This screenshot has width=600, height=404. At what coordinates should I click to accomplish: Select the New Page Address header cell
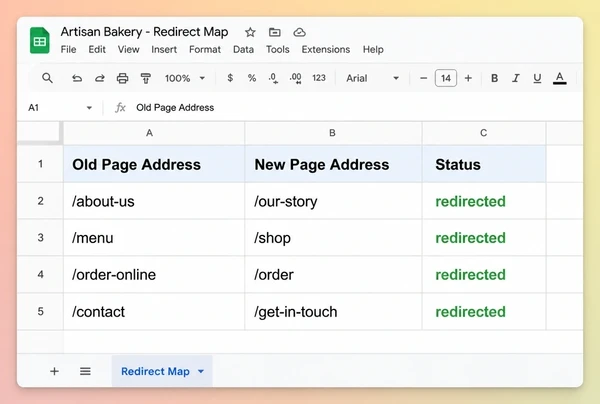click(333, 164)
